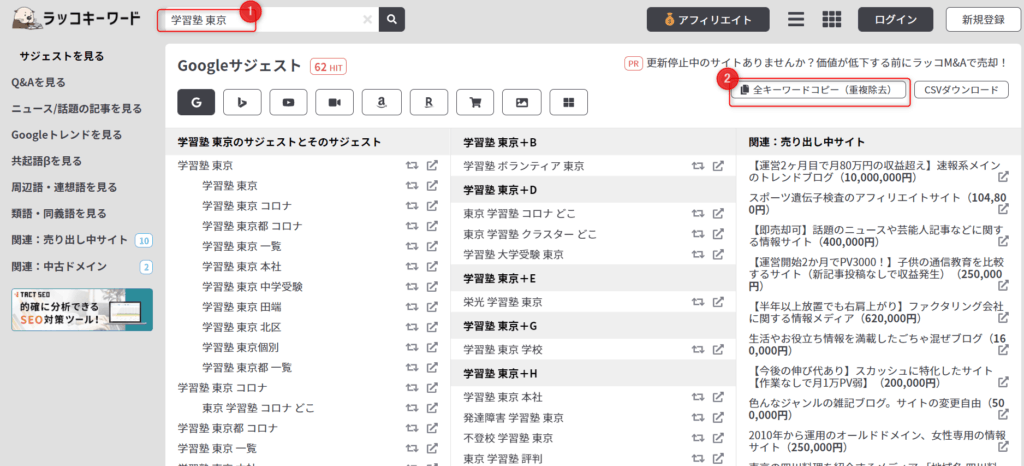This screenshot has width=1024, height=466.
Task: Open the ファクタリング会社 情報メディア listing
Action: click(x=874, y=311)
